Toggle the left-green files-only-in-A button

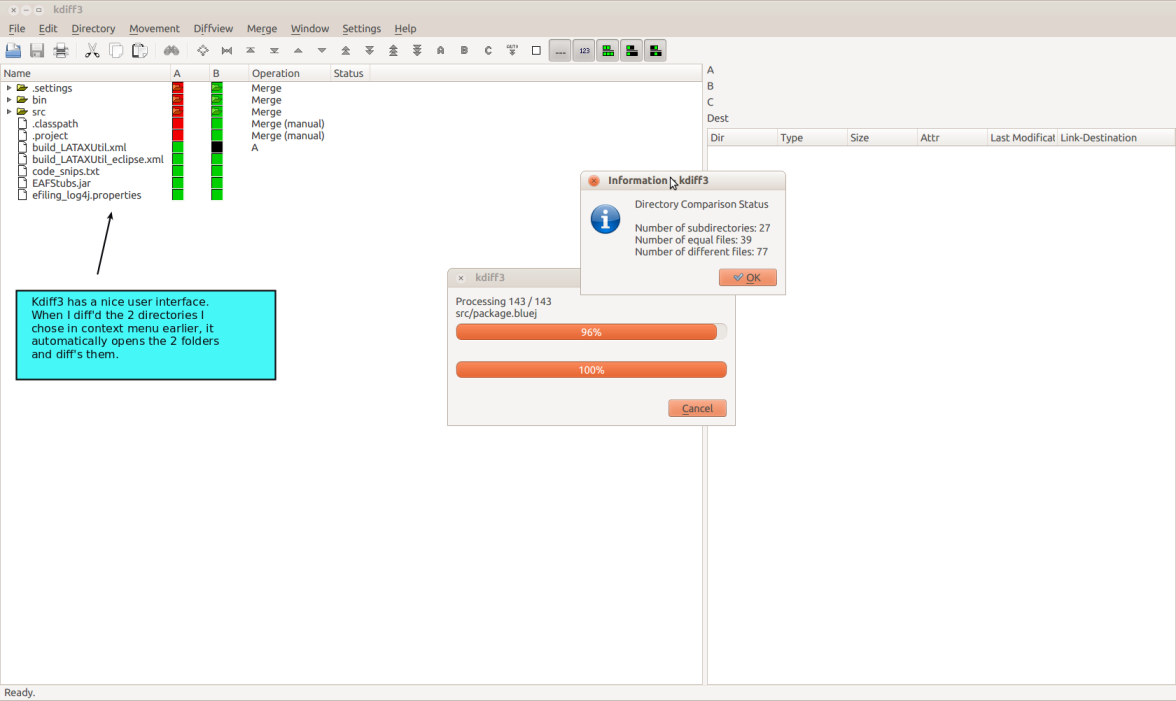point(632,50)
